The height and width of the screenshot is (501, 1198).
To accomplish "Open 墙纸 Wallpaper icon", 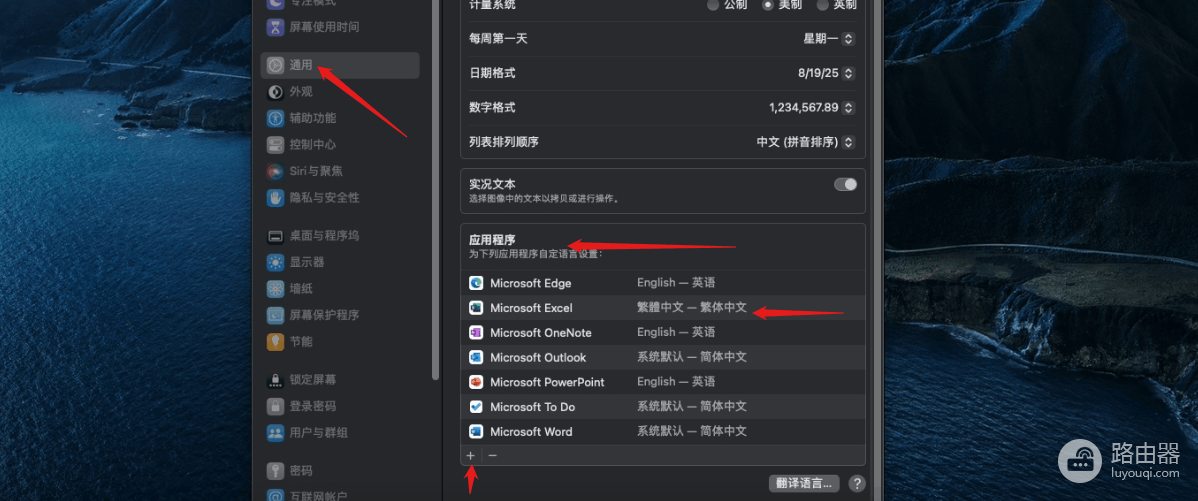I will tap(275, 289).
